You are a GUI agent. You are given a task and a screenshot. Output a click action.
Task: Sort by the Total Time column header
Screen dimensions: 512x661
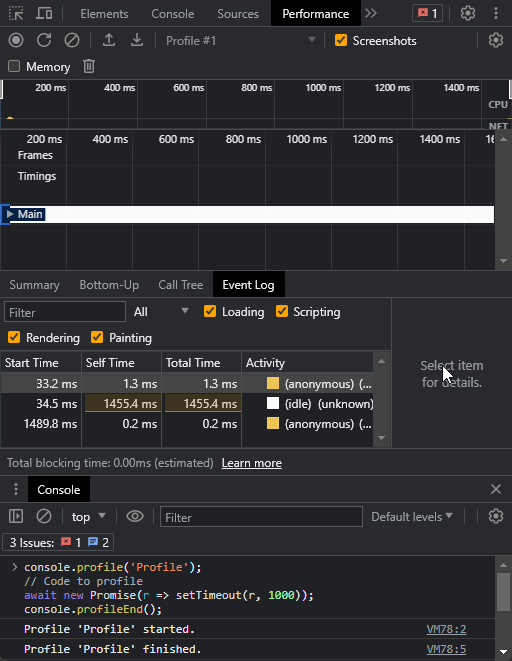tap(201, 363)
